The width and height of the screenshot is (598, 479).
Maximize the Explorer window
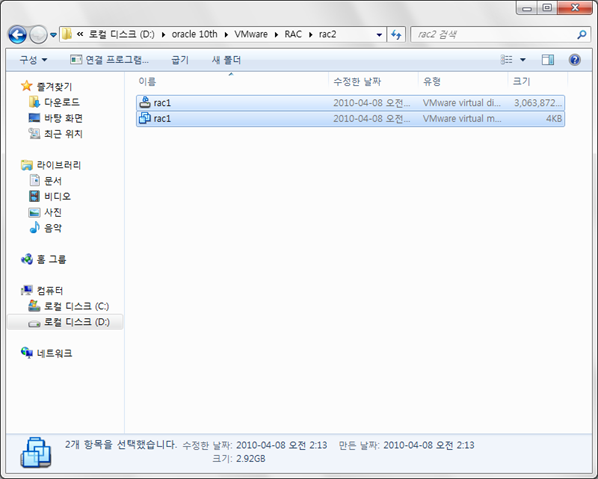pos(547,8)
